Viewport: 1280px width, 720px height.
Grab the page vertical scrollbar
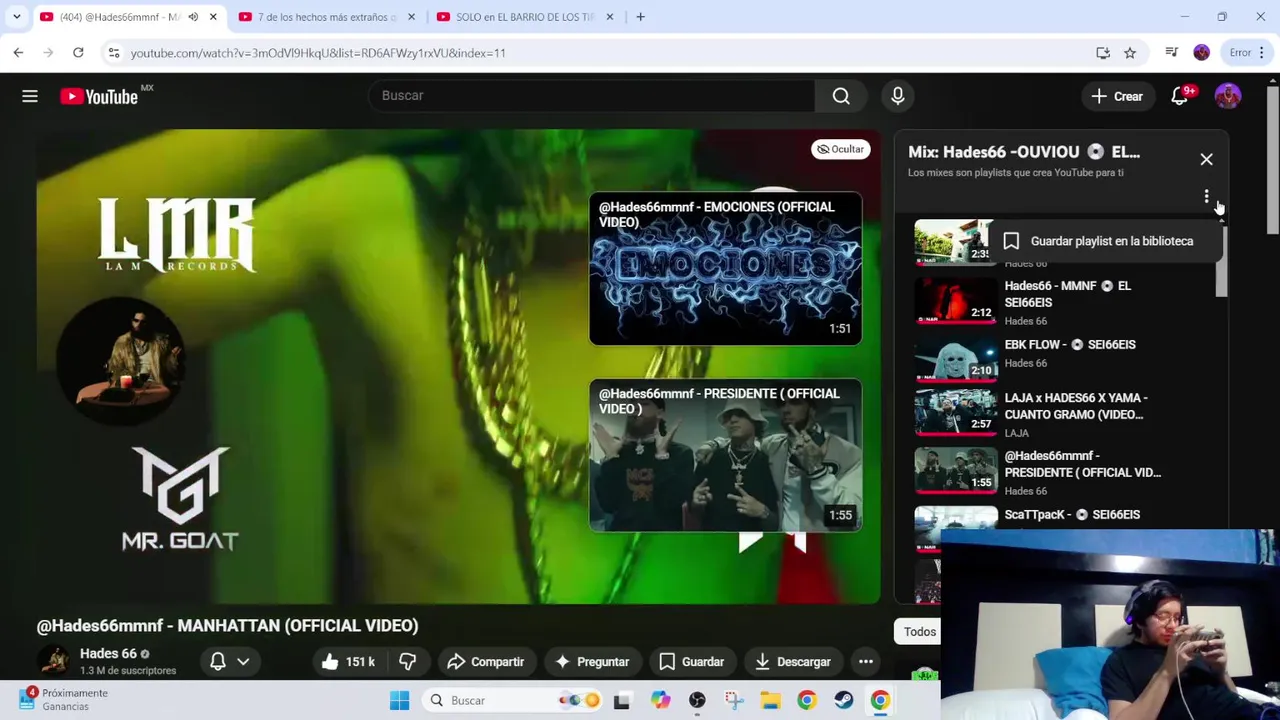tap(1272, 160)
